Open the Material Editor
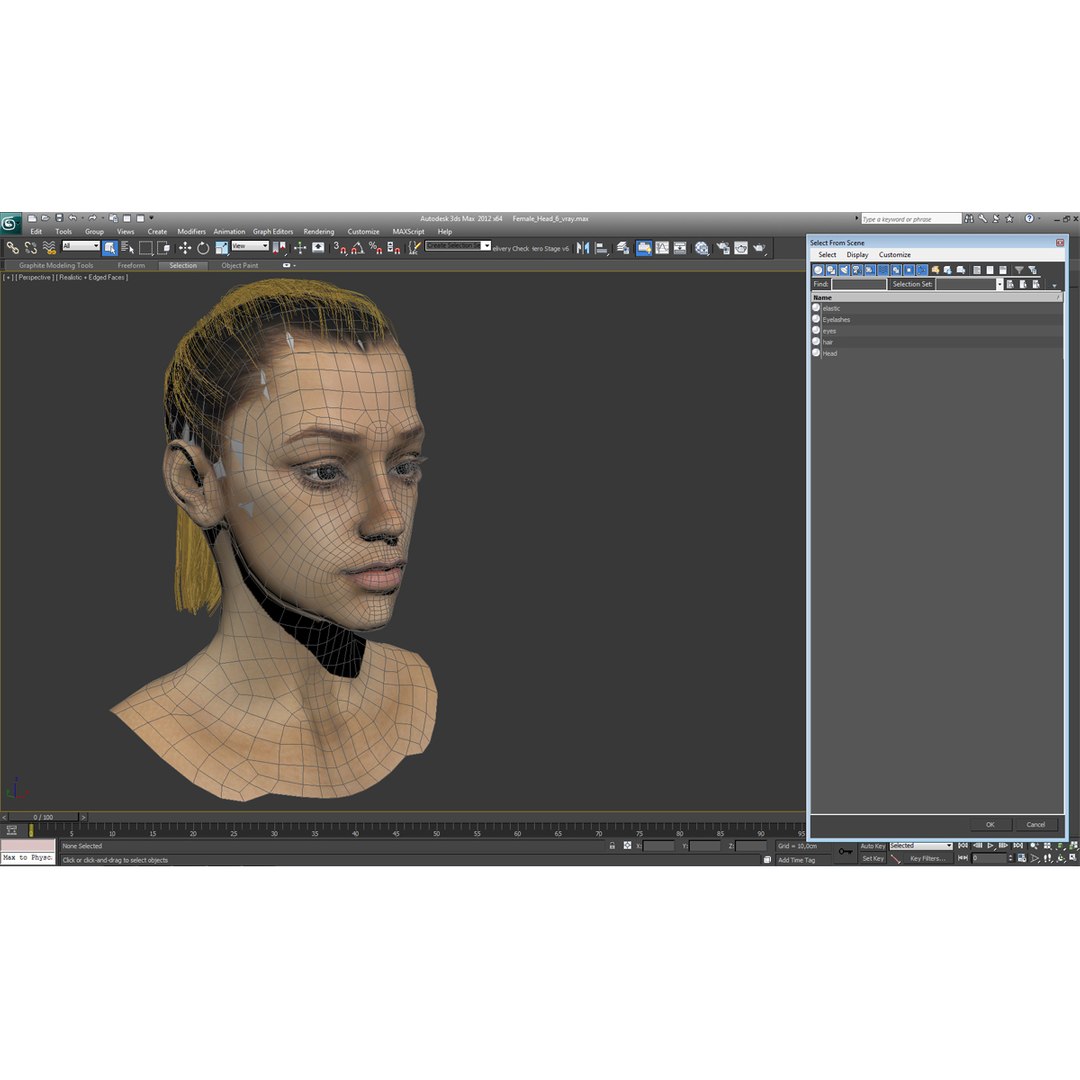The image size is (1080, 1080). click(701, 248)
